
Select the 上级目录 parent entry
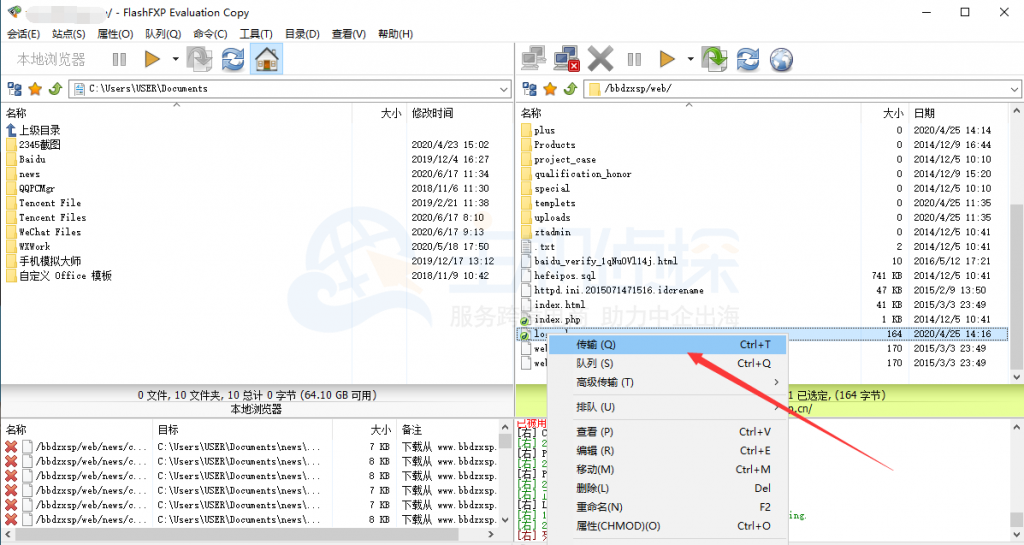click(x=39, y=130)
